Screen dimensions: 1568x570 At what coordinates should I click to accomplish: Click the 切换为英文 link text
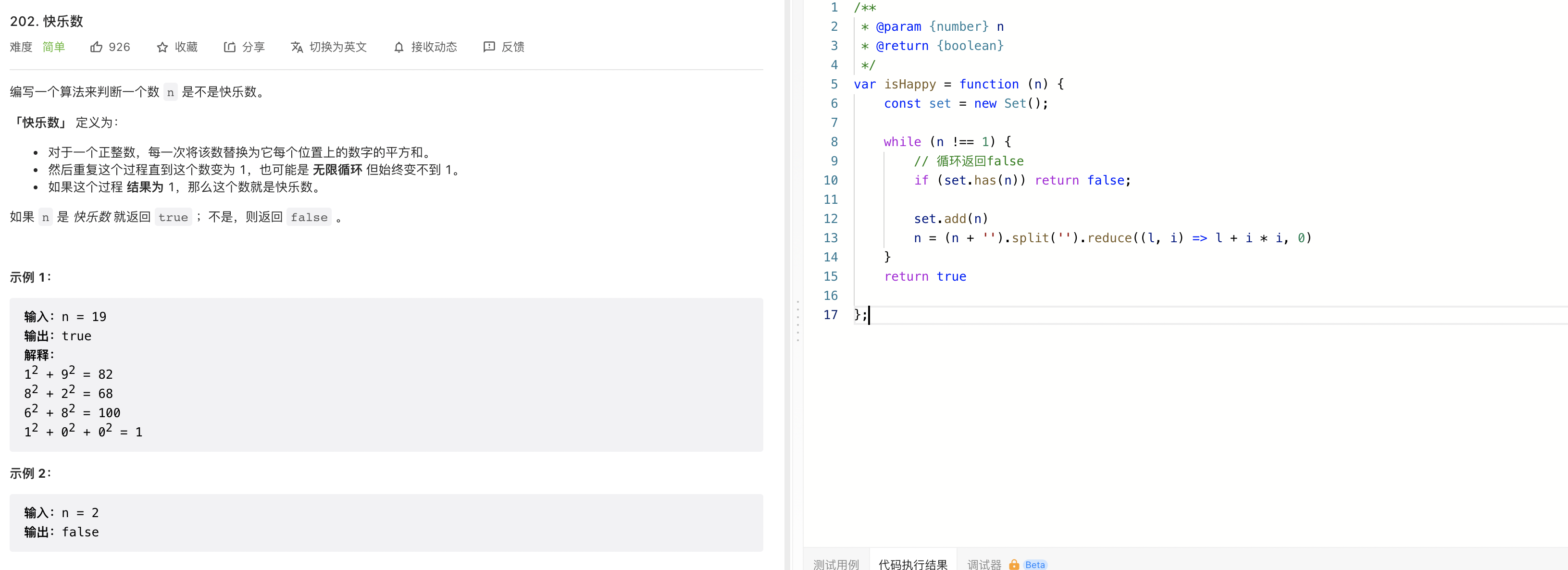point(338,47)
